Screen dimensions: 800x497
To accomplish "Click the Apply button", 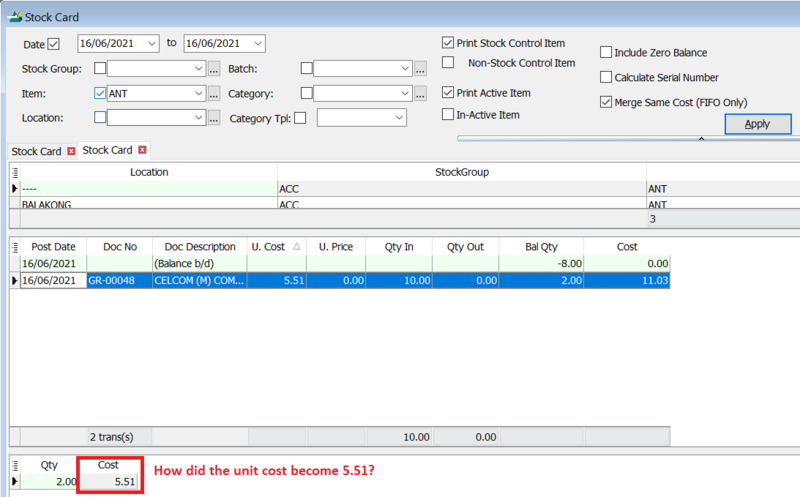I will pyautogui.click(x=756, y=124).
